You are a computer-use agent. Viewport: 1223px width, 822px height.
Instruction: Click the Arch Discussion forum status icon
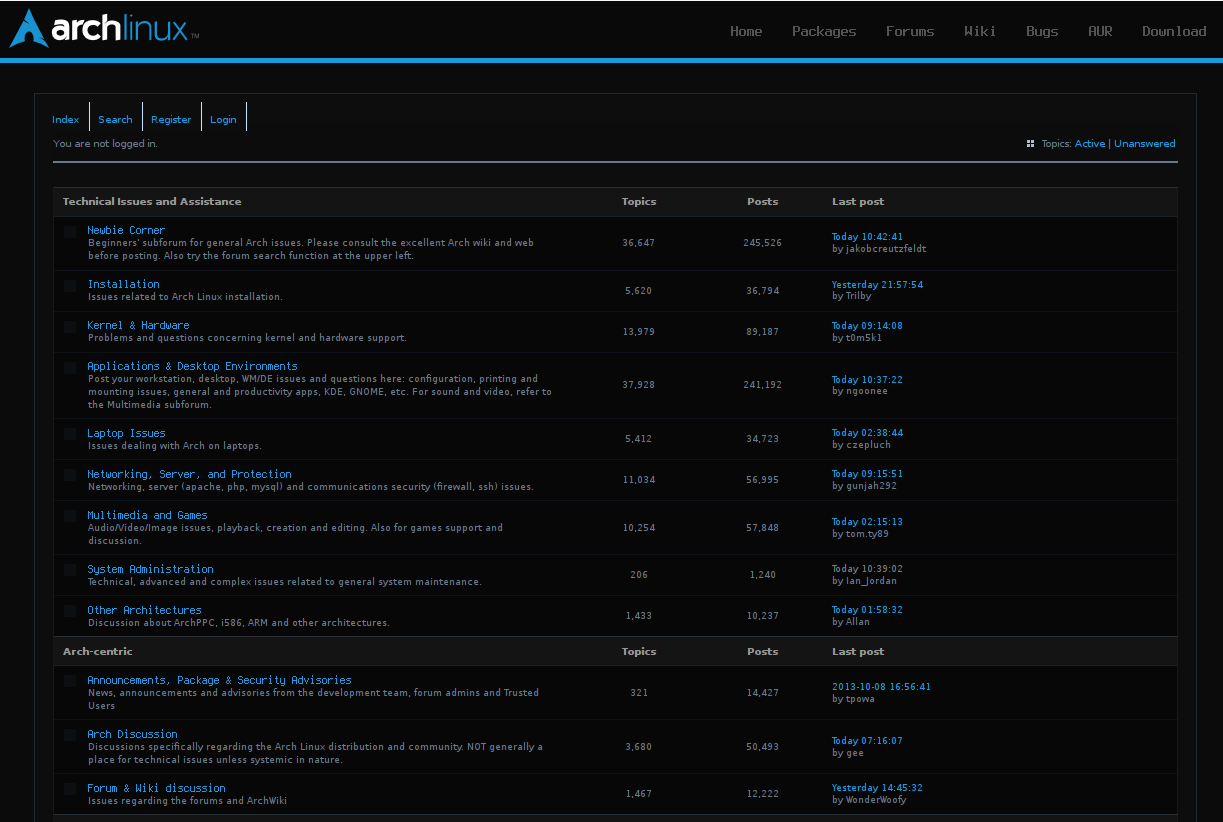70,735
